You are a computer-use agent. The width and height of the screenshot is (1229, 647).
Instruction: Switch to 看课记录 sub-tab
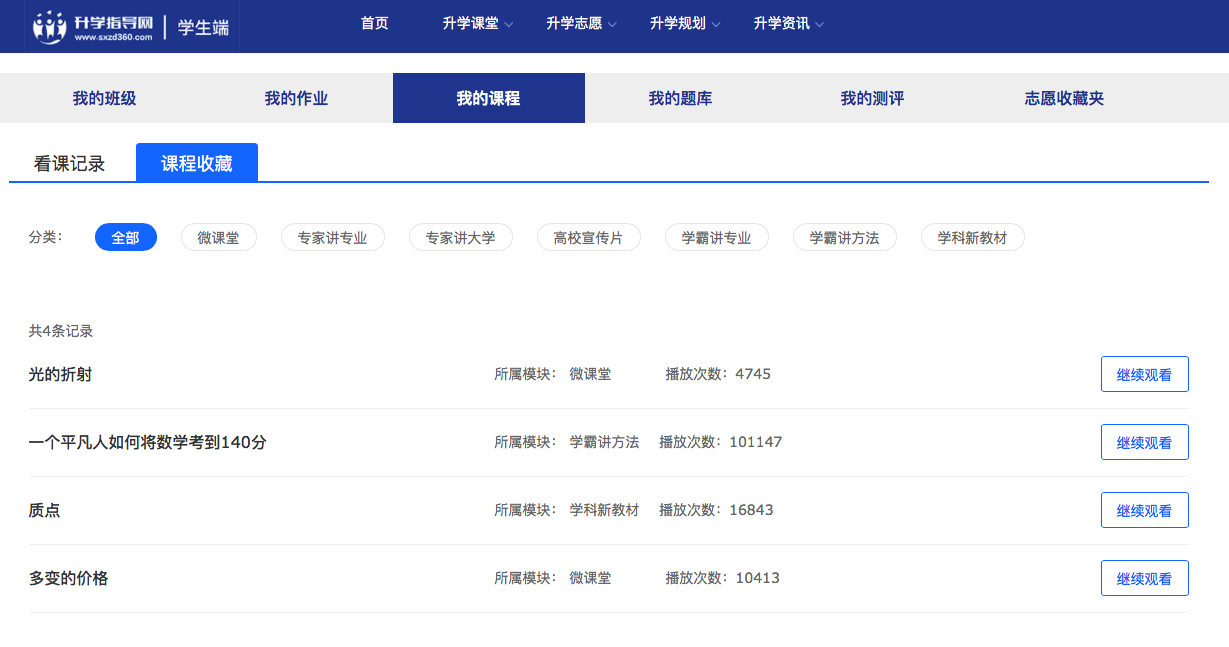(x=69, y=164)
